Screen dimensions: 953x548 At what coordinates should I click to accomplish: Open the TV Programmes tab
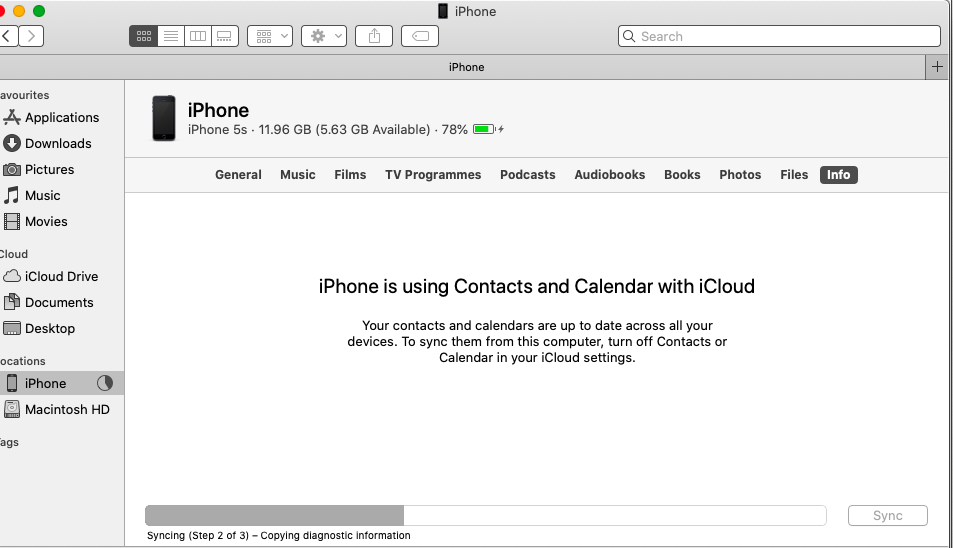(433, 175)
